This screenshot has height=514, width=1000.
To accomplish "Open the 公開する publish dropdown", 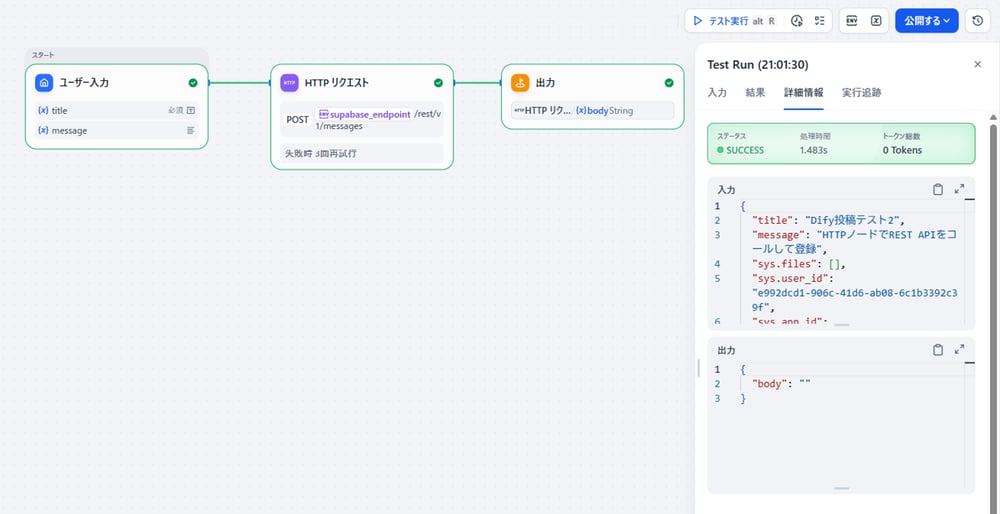I will (927, 20).
